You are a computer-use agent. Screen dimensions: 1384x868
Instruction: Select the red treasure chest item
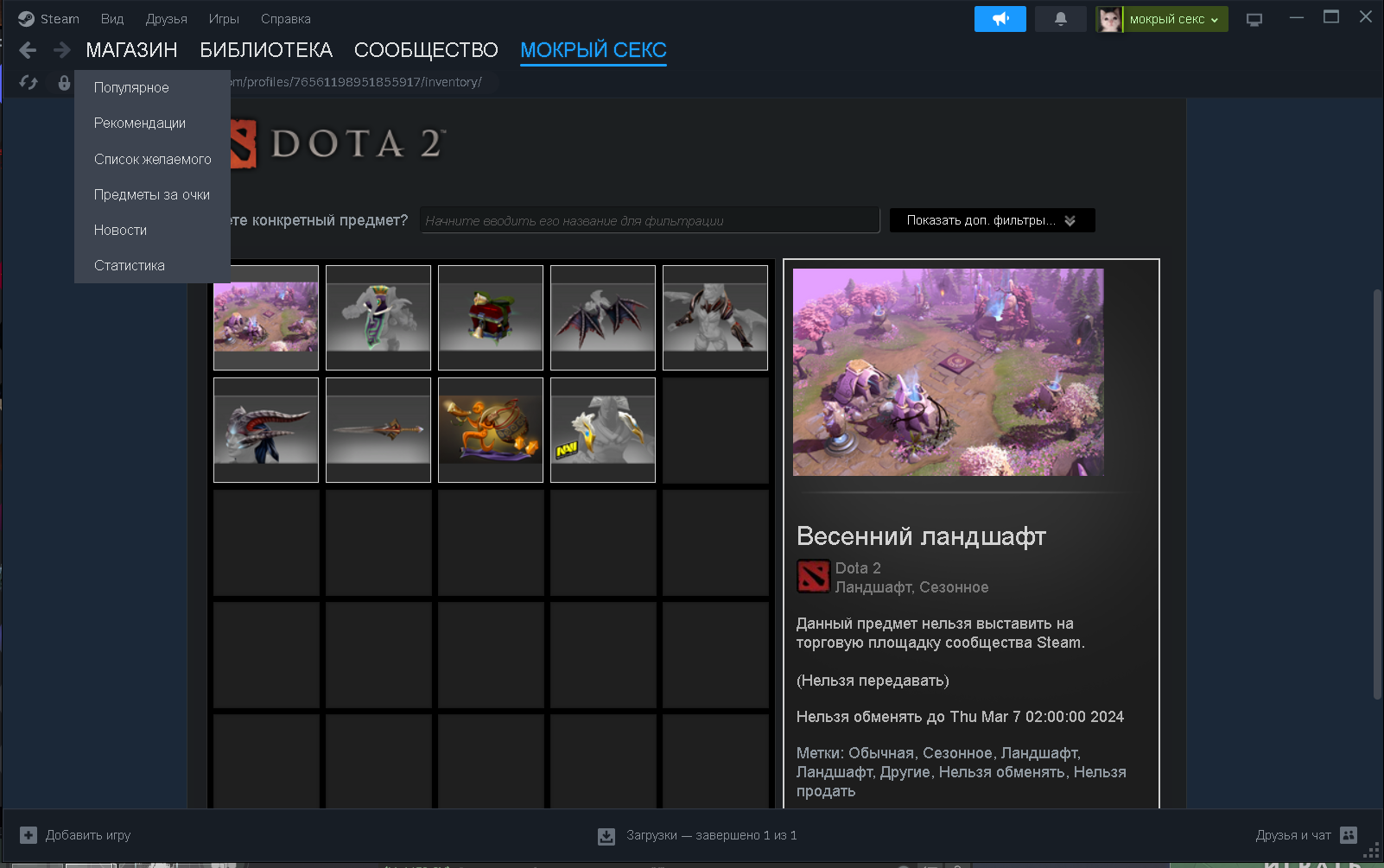click(x=491, y=318)
